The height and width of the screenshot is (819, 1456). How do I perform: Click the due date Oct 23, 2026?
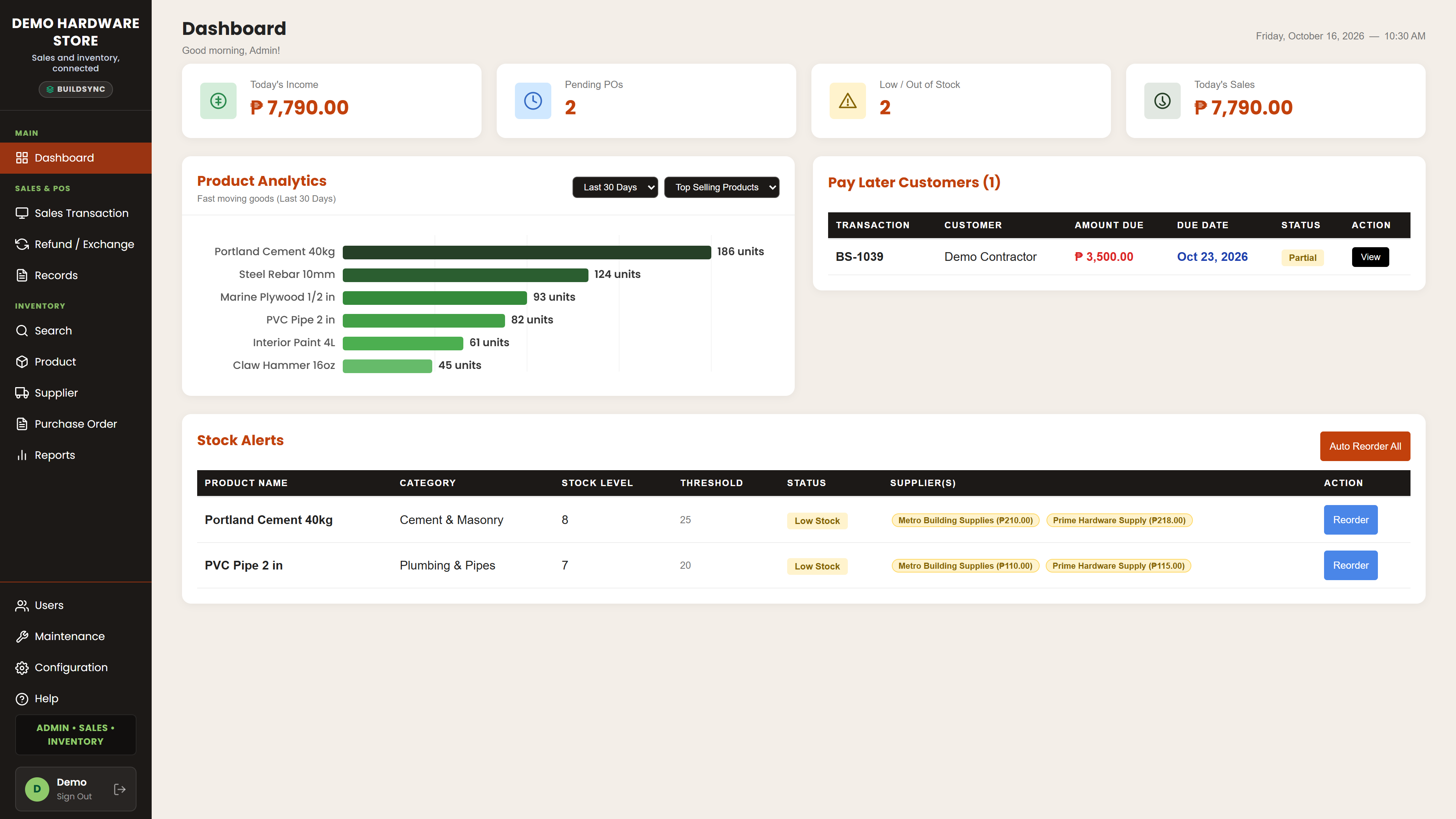[x=1212, y=257]
